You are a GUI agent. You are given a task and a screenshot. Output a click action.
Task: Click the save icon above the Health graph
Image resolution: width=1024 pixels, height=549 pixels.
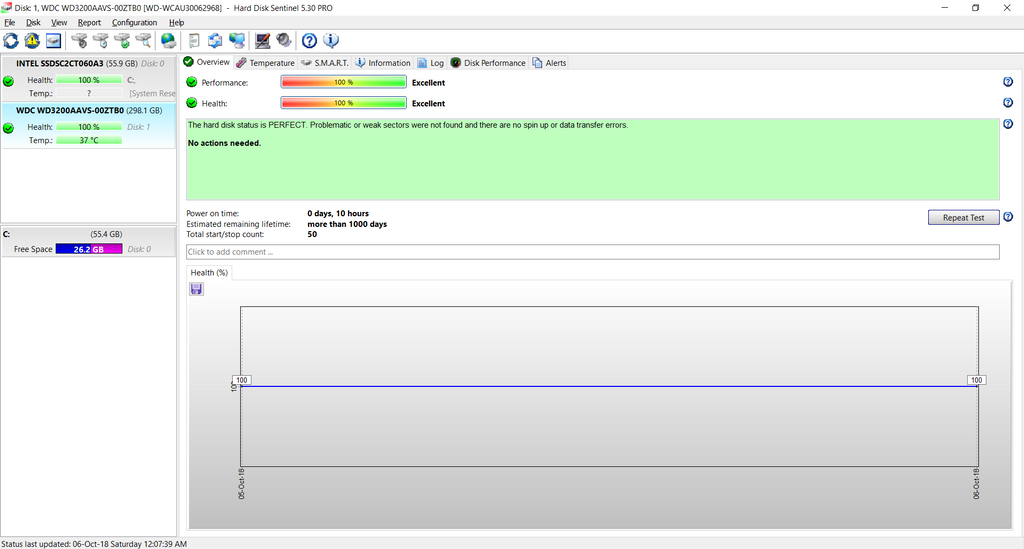[197, 289]
